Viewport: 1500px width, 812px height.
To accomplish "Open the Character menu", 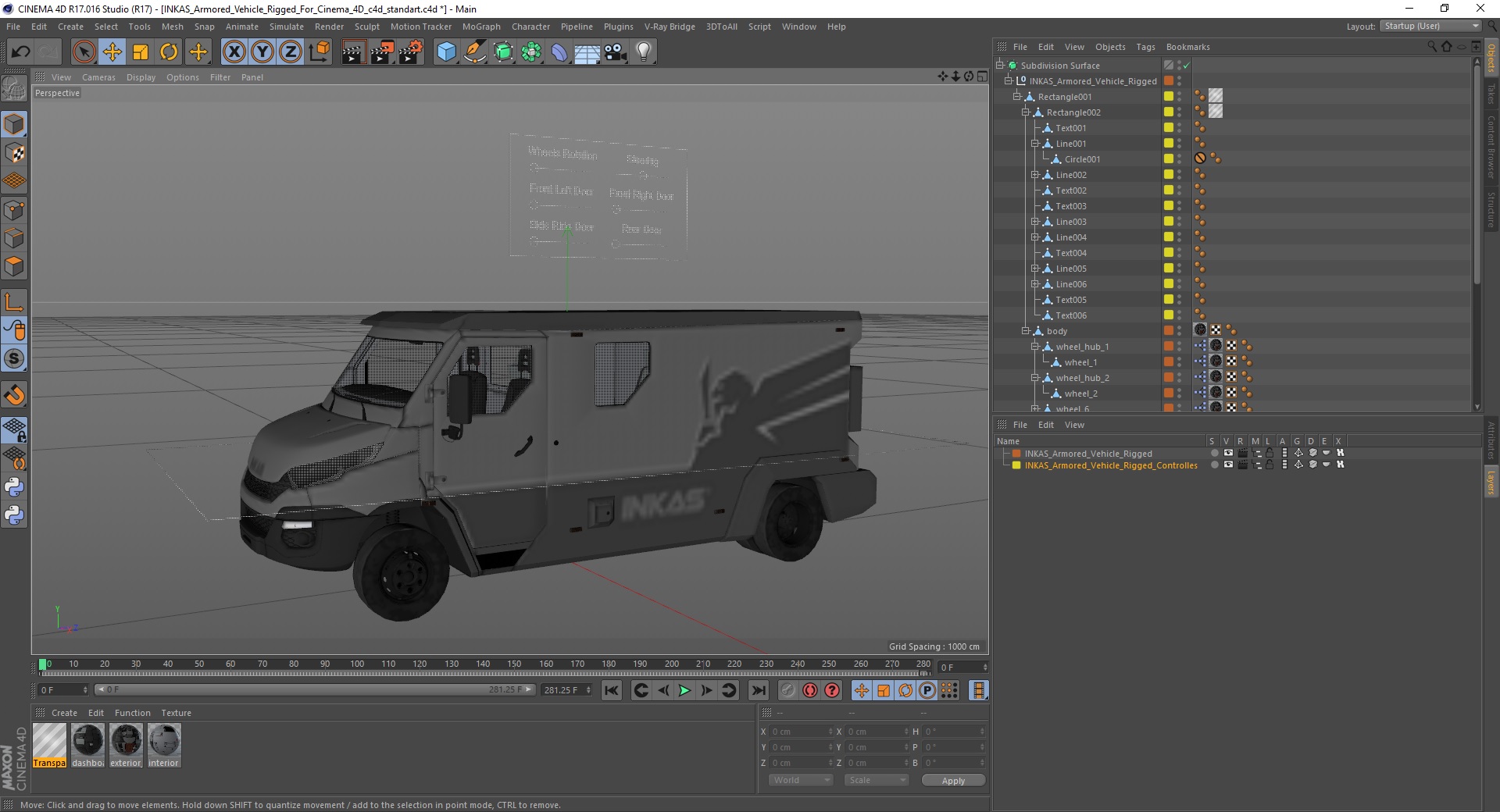I will coord(530,27).
